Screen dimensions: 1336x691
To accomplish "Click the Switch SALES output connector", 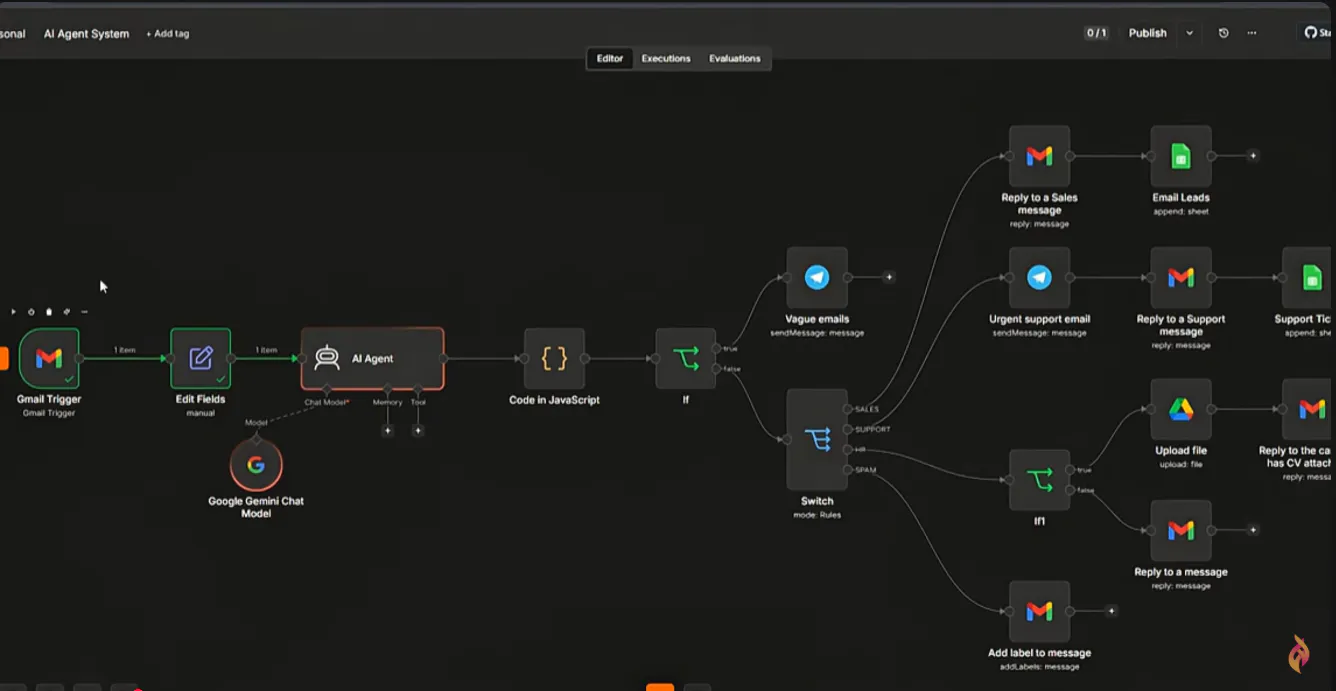I will pos(848,409).
